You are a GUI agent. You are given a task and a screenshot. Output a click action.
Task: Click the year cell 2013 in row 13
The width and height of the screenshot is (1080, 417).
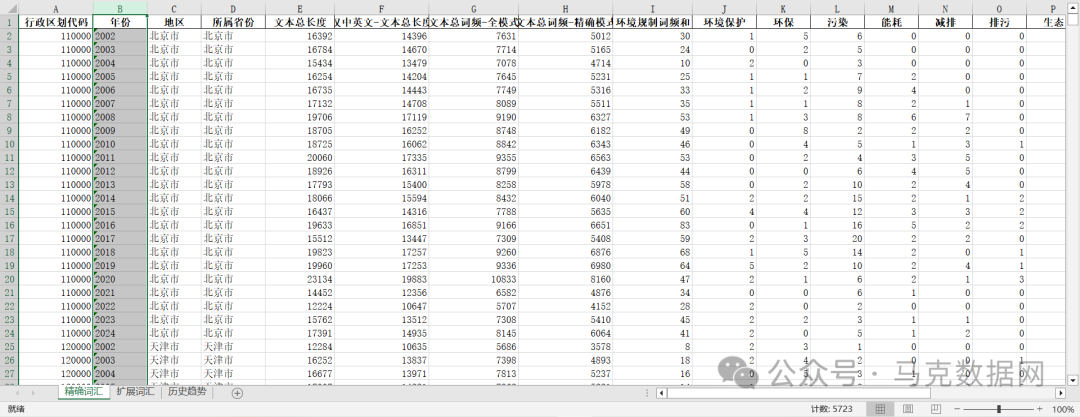(x=120, y=184)
